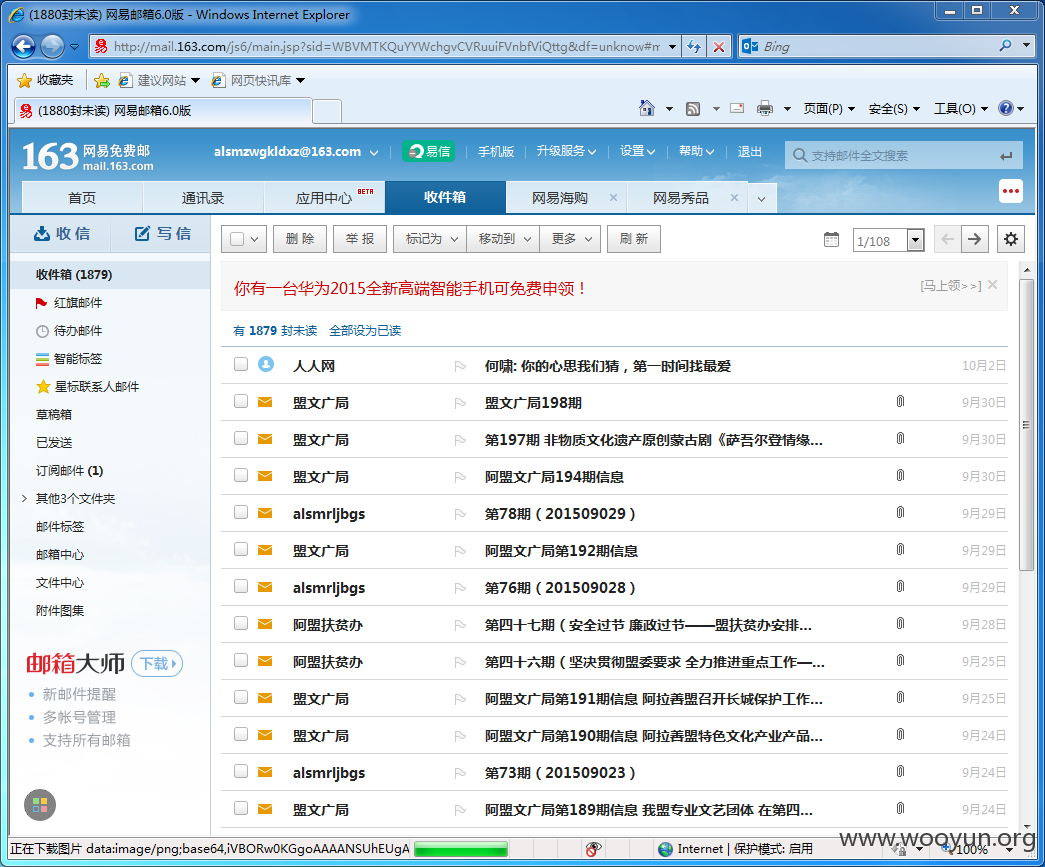Click the 人人网 sender avatar icon

click(x=266, y=364)
